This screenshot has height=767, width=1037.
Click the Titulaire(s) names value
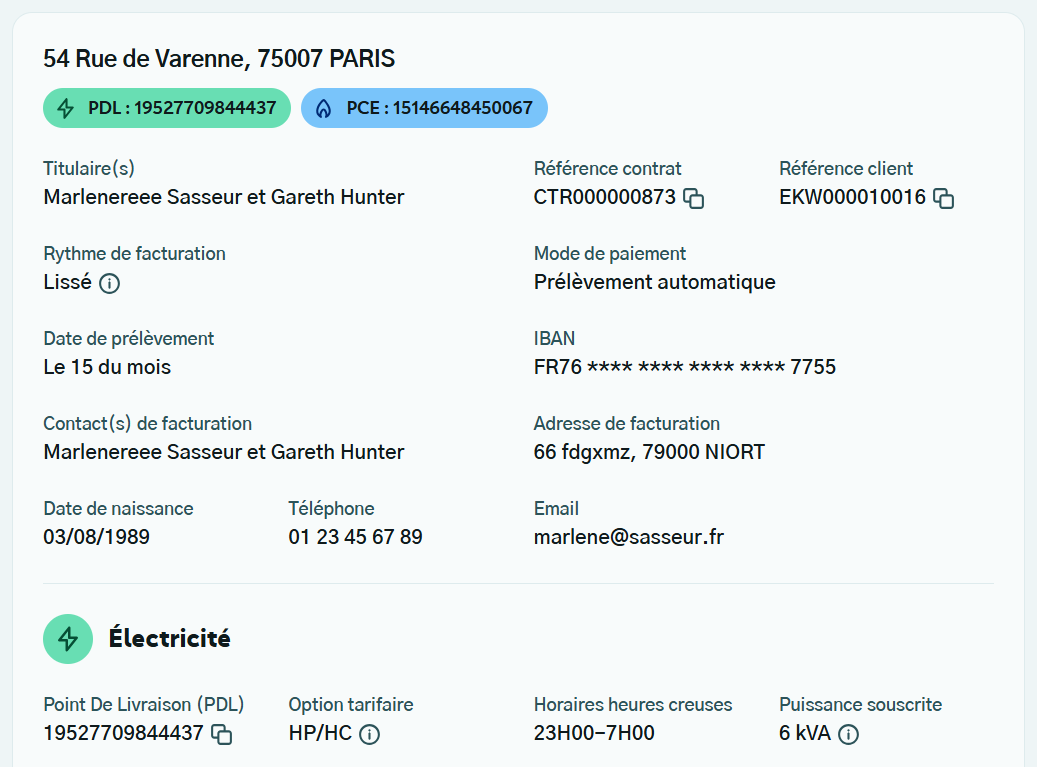pos(224,197)
